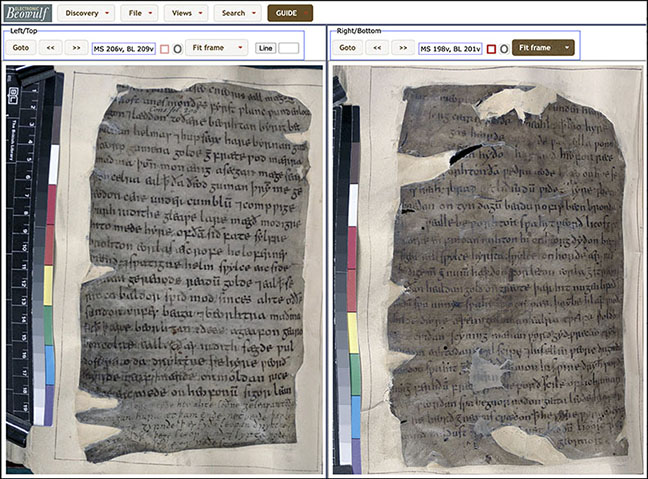Screen dimensions: 648x479
Task: Click the left manuscript folio image
Action: (164, 269)
